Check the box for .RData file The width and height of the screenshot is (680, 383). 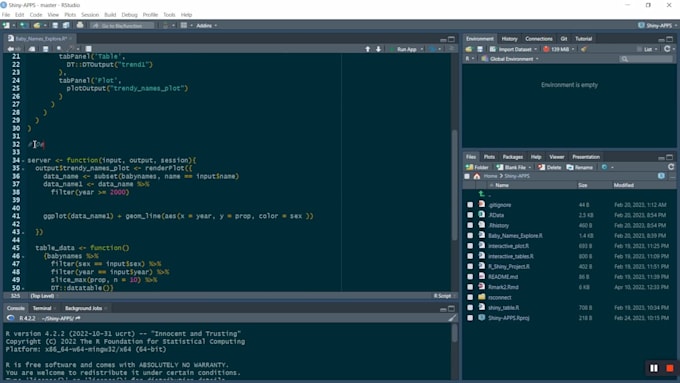[x=470, y=215]
